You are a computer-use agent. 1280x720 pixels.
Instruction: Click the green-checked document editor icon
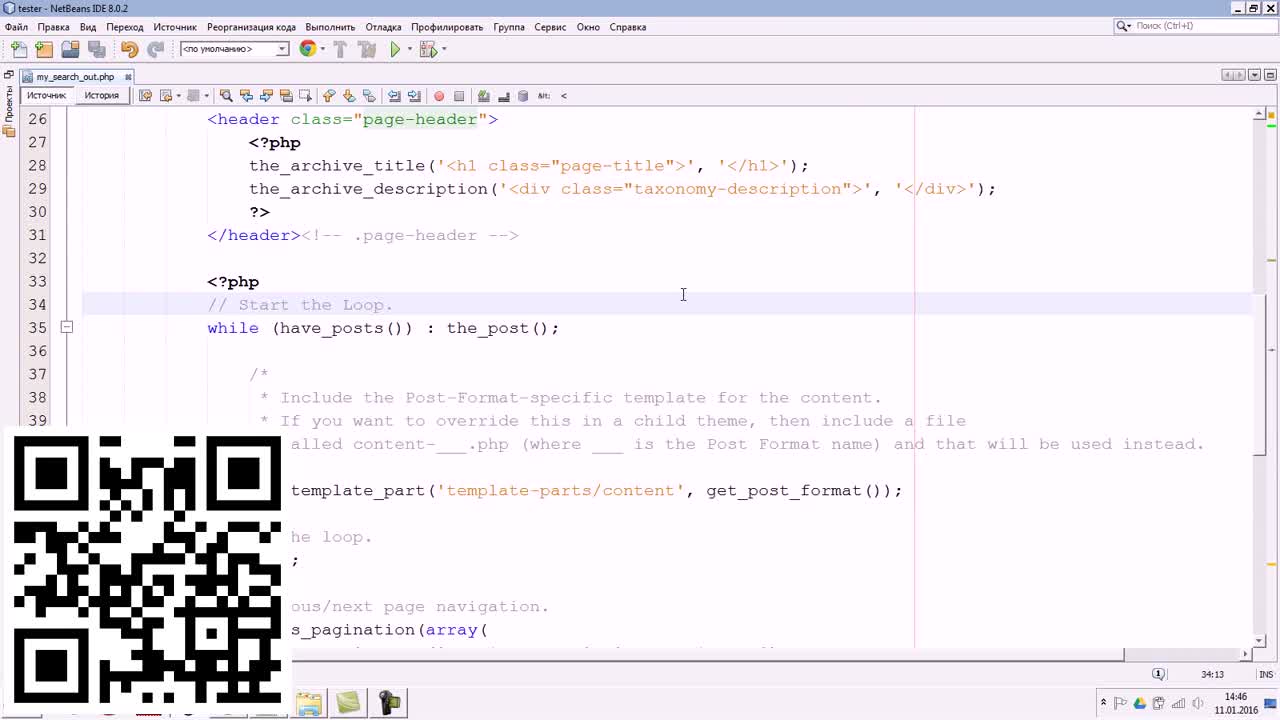(484, 96)
